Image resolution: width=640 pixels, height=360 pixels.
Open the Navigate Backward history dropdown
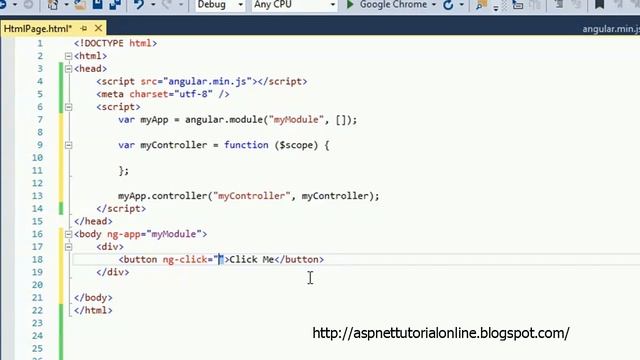tap(15, 4)
